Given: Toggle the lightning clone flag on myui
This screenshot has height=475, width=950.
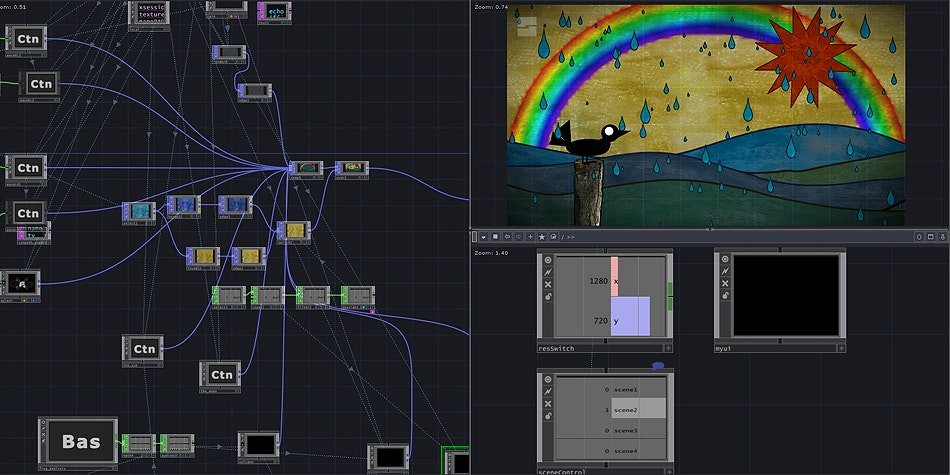Looking at the screenshot, I should pyautogui.click(x=725, y=272).
